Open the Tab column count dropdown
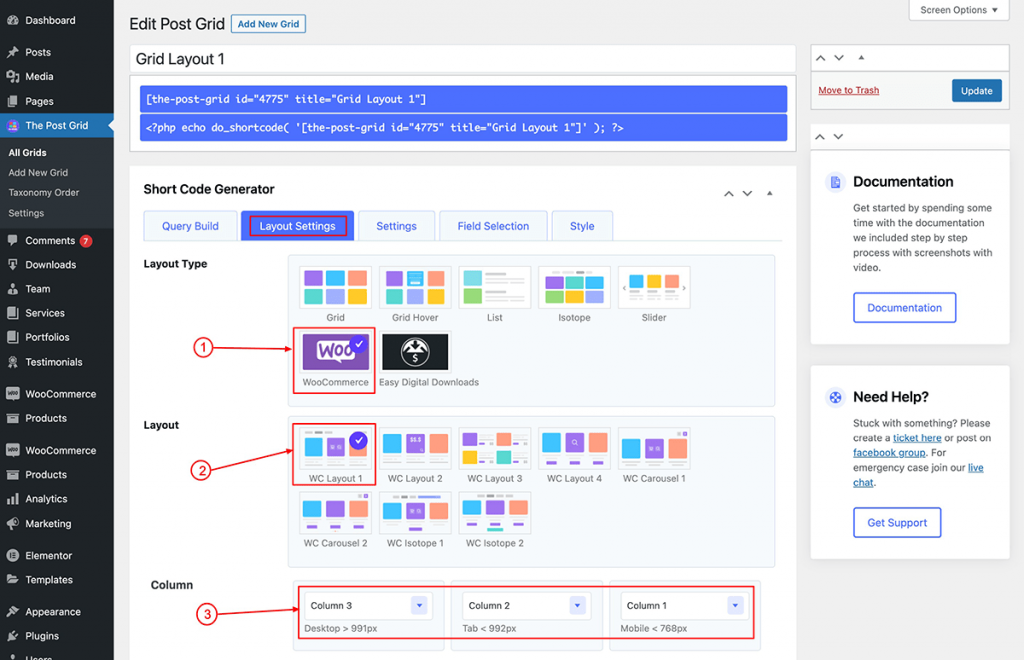This screenshot has height=660, width=1024. pos(526,606)
